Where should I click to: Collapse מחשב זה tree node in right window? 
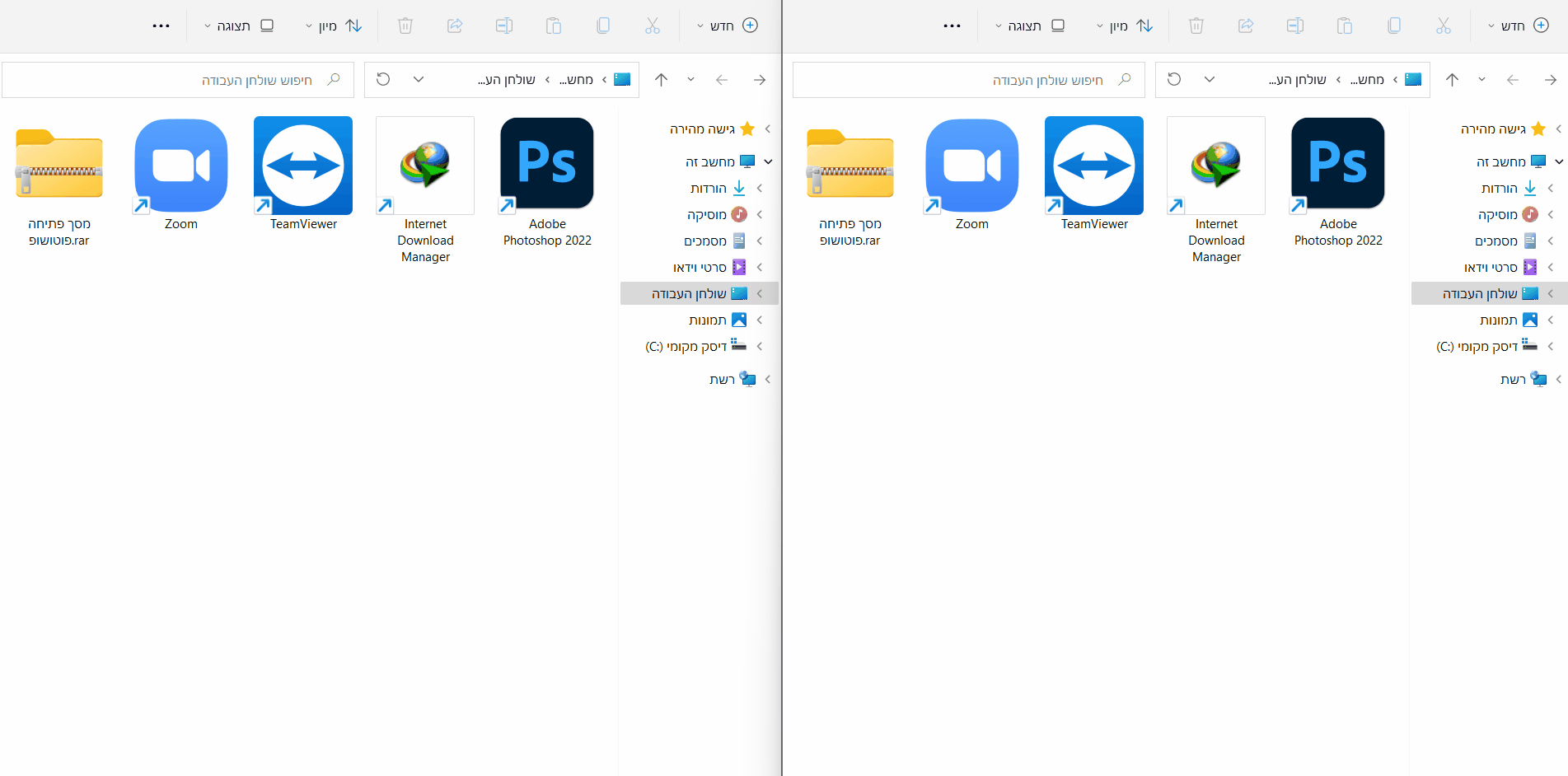coord(1559,162)
